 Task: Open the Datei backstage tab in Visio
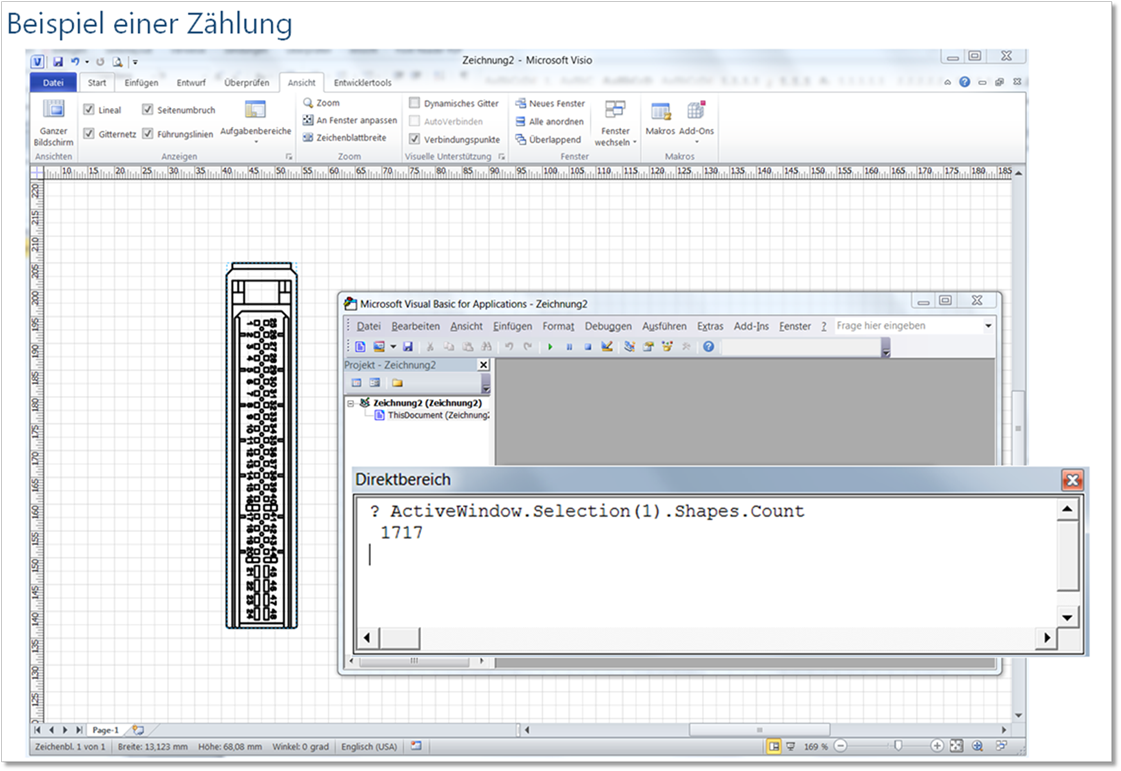coord(53,83)
